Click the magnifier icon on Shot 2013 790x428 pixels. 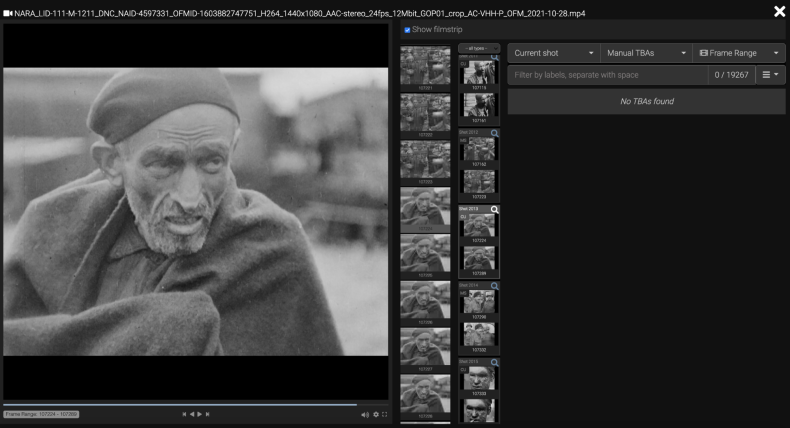495,210
